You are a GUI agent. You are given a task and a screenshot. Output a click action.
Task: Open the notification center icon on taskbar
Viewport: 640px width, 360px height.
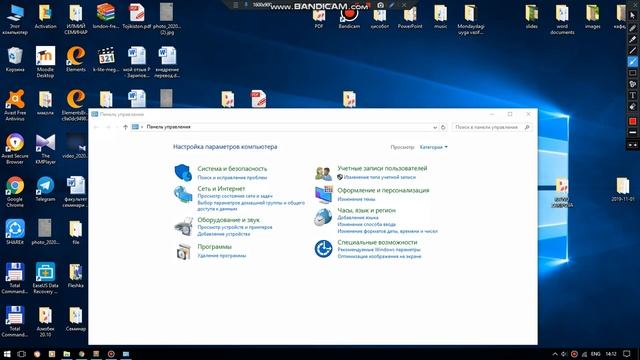point(627,354)
